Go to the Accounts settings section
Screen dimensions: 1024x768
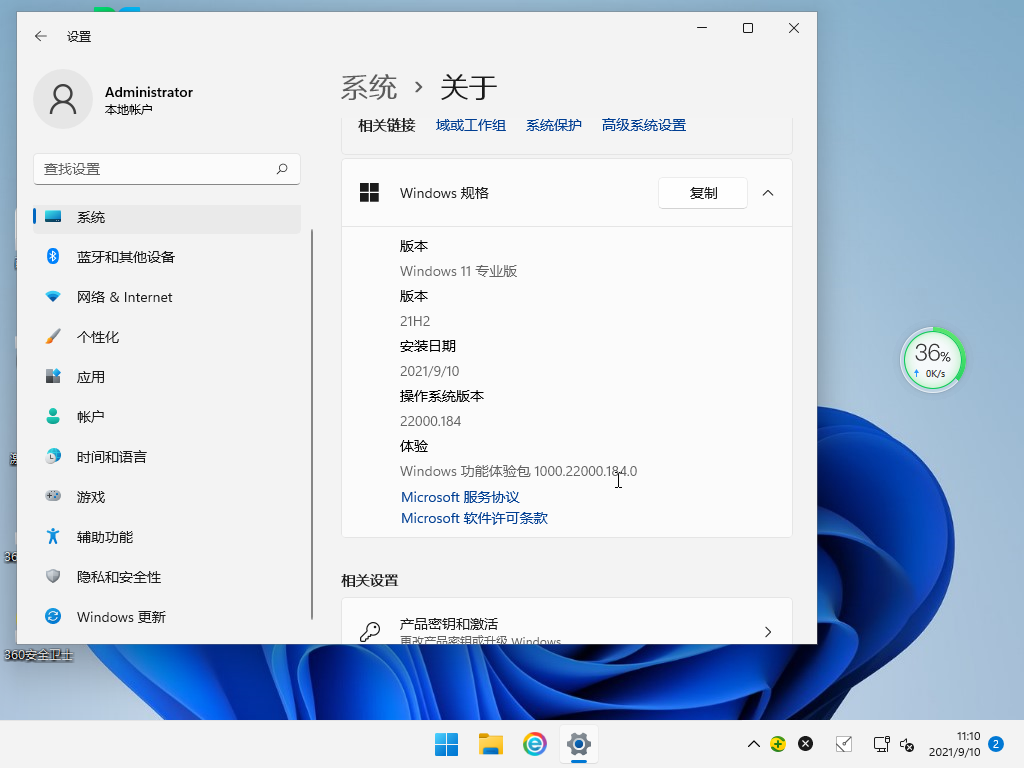coord(90,417)
